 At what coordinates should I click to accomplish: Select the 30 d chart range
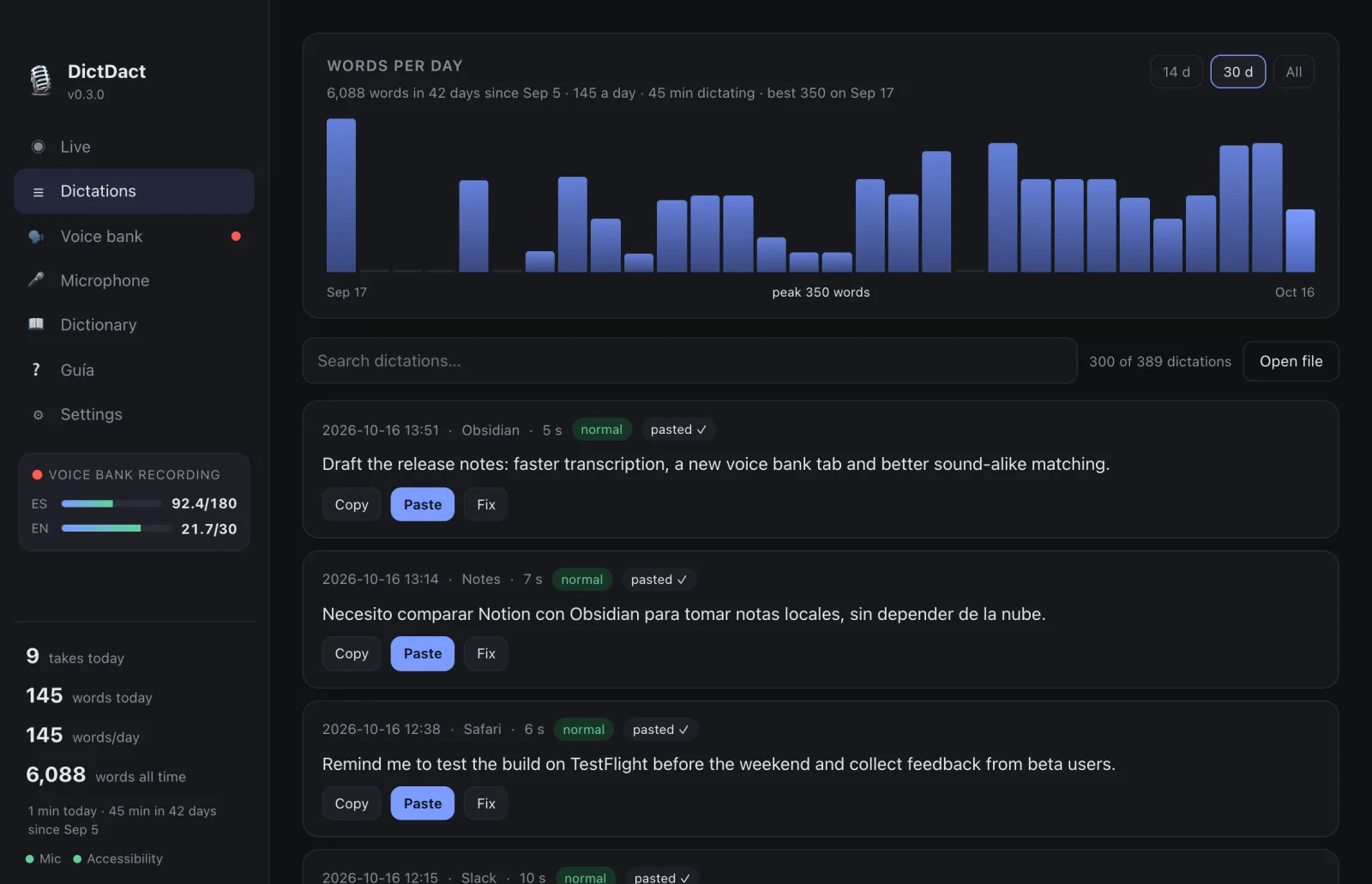(x=1237, y=72)
